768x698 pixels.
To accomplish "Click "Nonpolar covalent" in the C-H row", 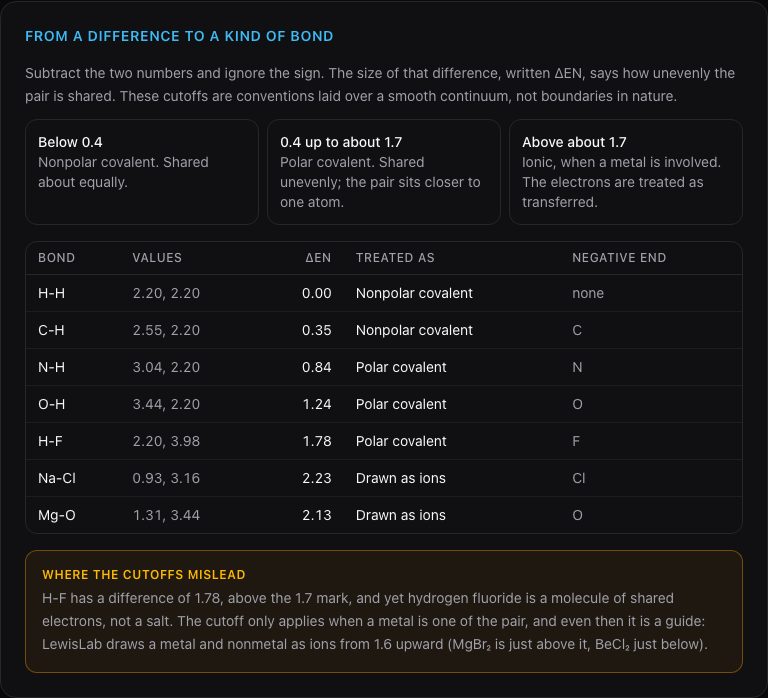I will coord(414,330).
